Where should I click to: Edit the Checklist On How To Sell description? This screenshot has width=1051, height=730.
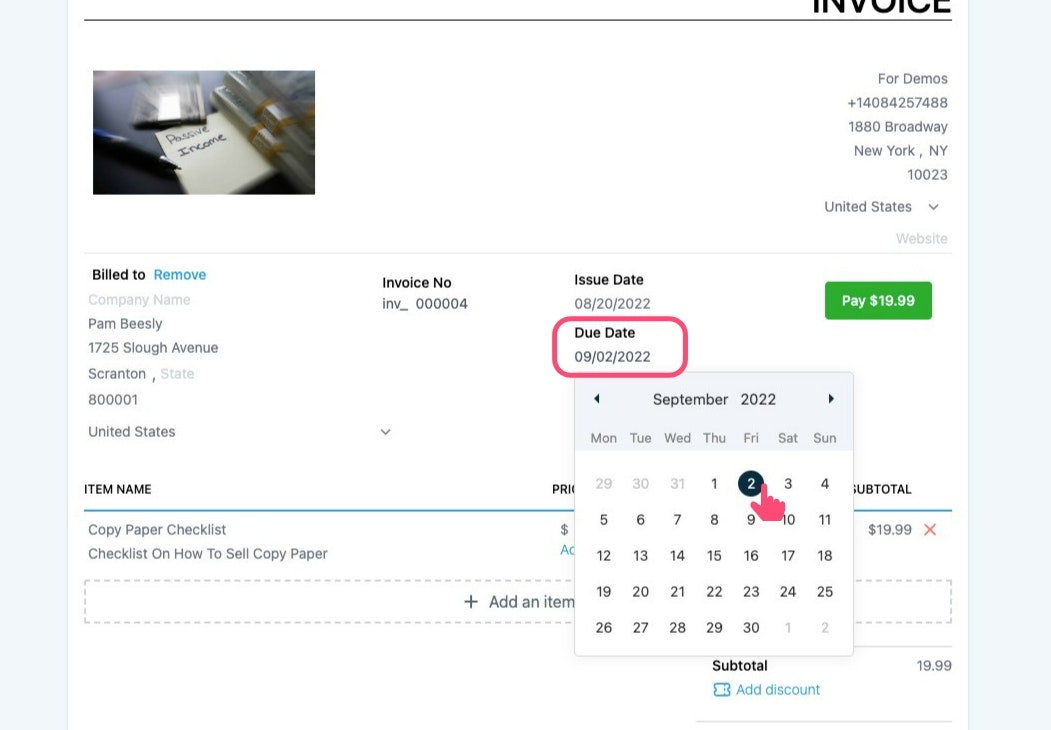click(208, 554)
